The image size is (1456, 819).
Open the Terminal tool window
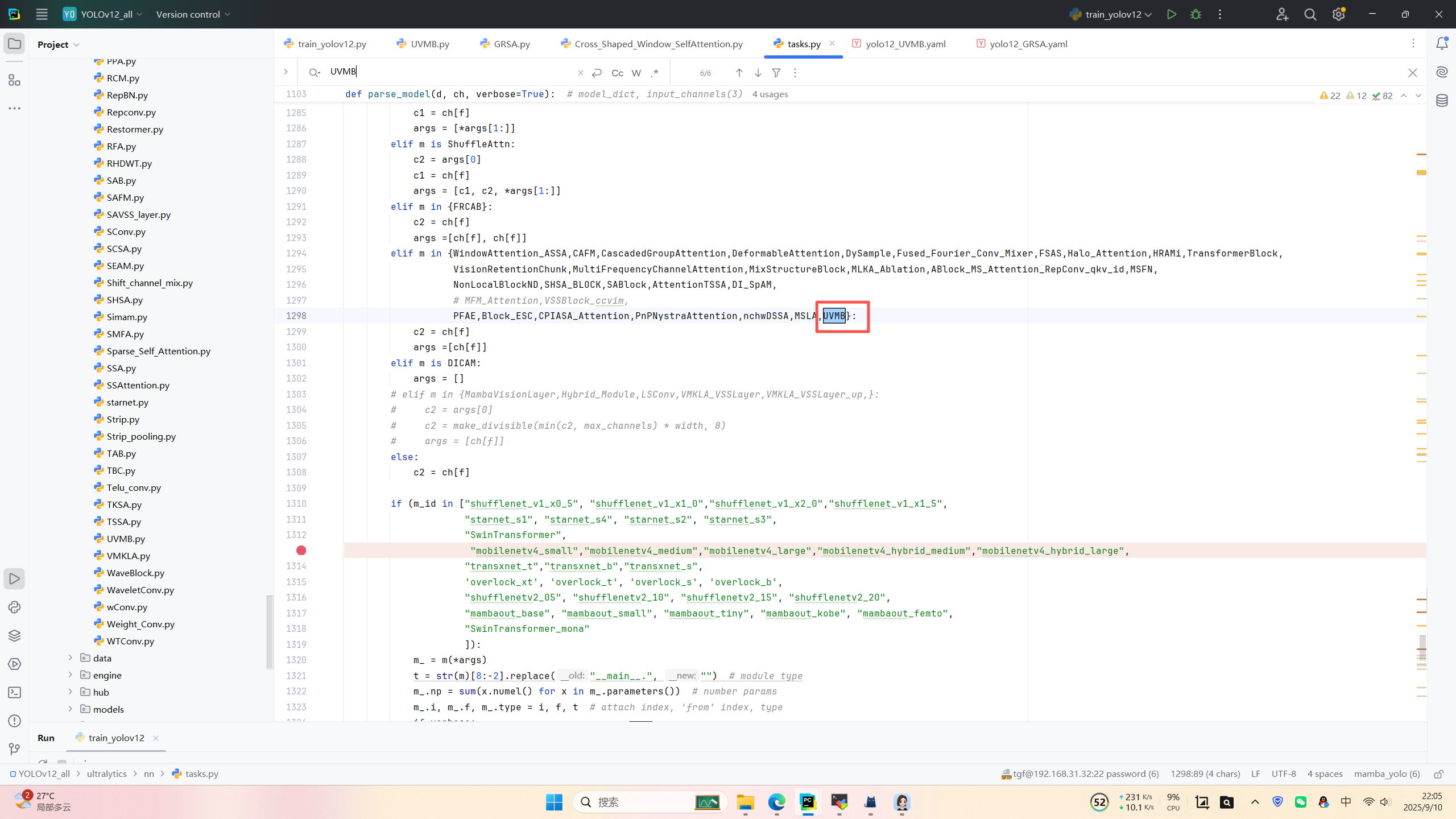14,692
